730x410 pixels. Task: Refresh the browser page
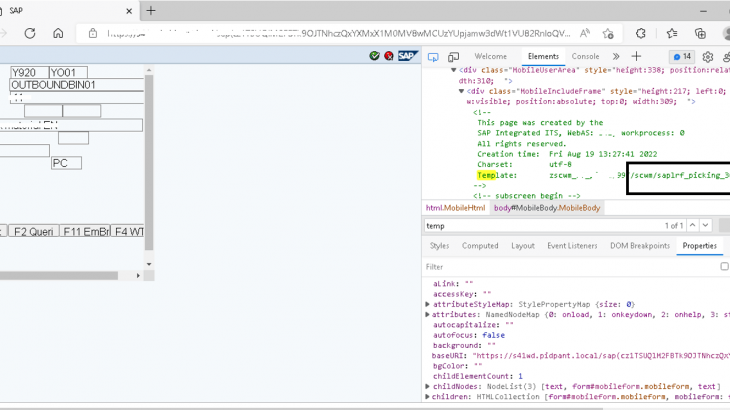point(30,33)
